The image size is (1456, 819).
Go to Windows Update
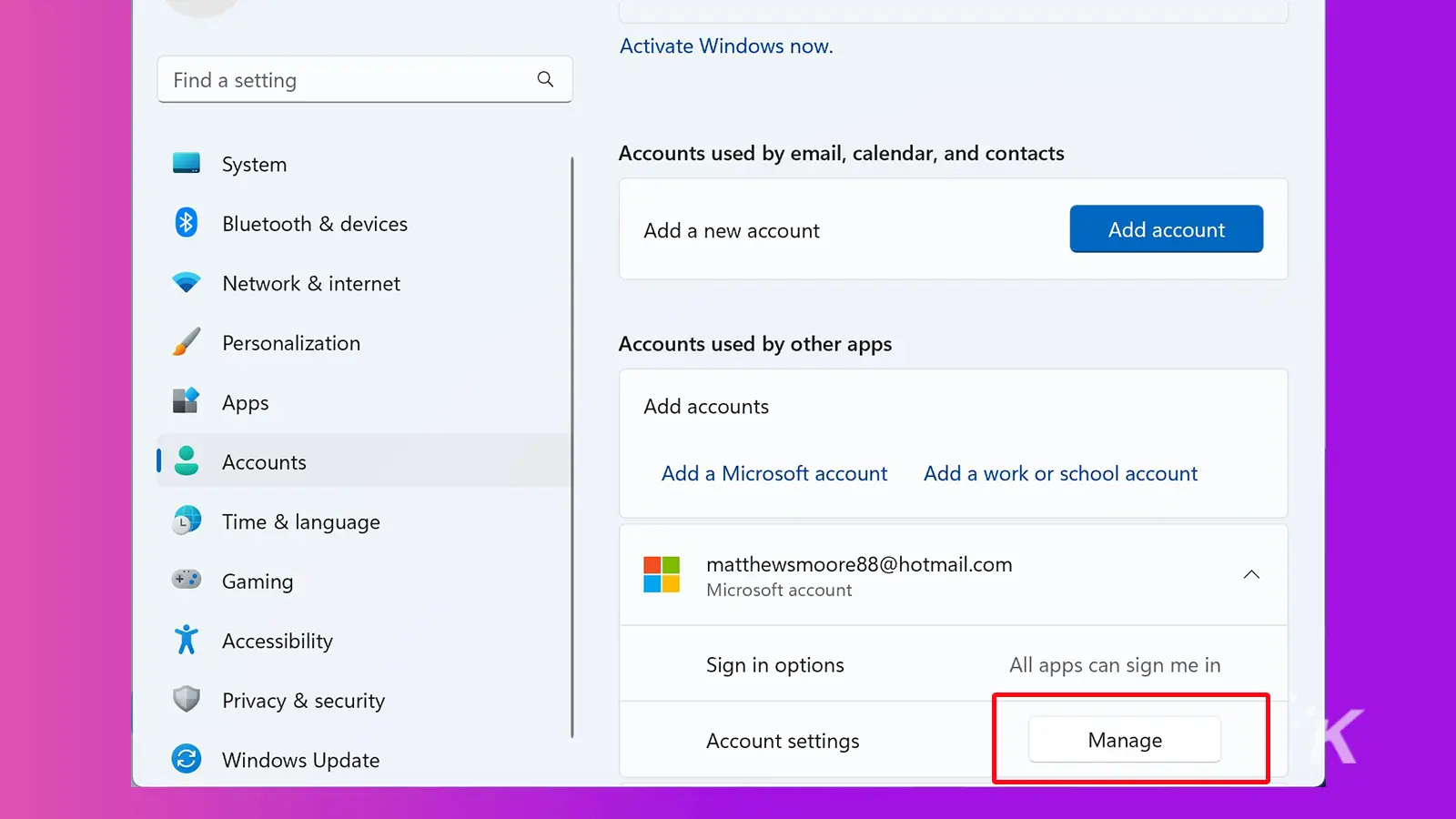(364, 760)
